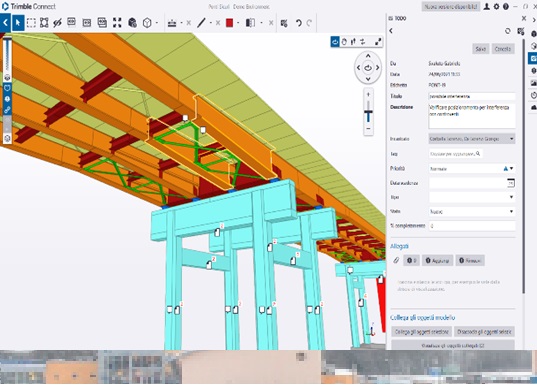Open settings gear icon in title bar

coord(496,7)
